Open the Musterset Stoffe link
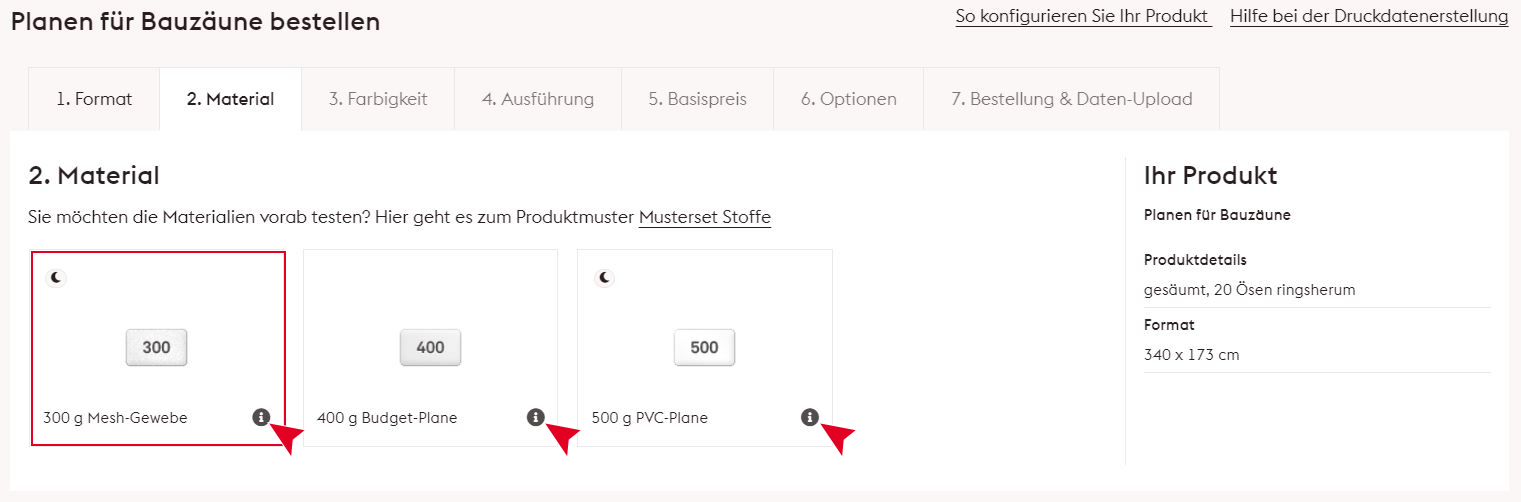Image resolution: width=1521 pixels, height=502 pixels. pos(705,217)
